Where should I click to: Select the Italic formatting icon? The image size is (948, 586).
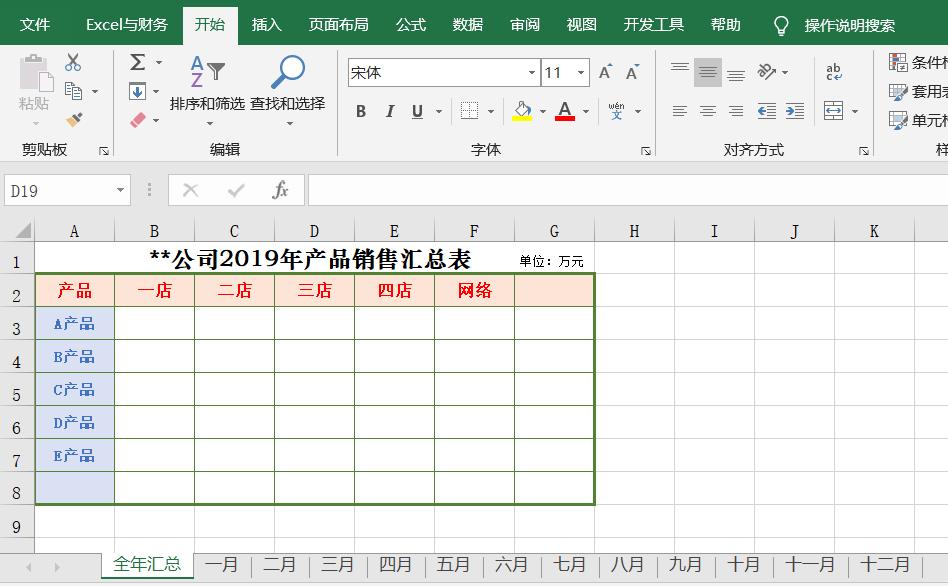pos(389,112)
